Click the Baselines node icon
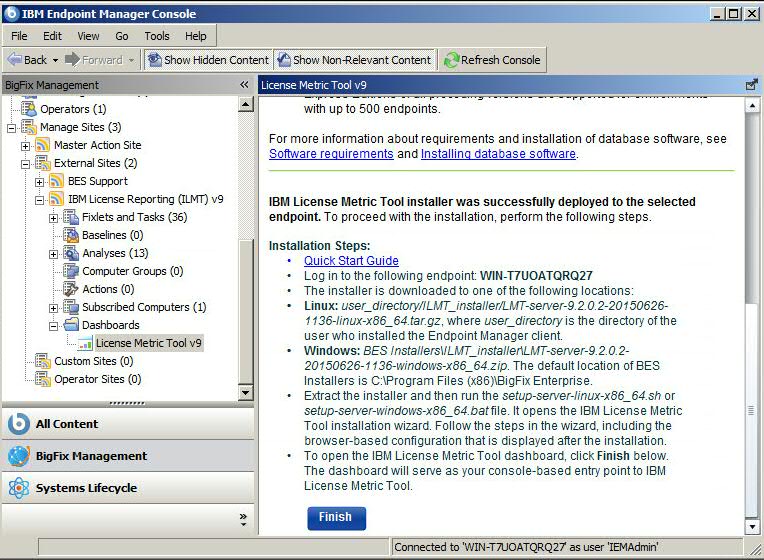 pos(71,235)
